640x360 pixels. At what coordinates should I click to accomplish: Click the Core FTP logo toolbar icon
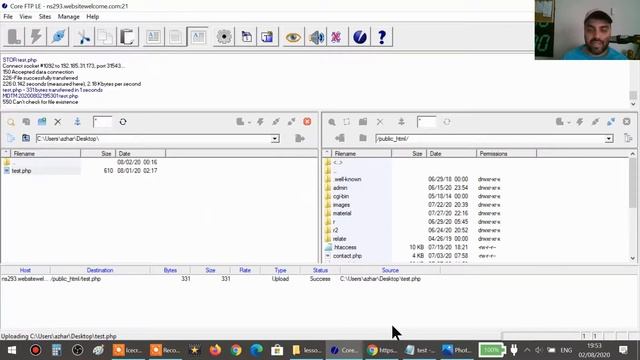tap(360, 37)
